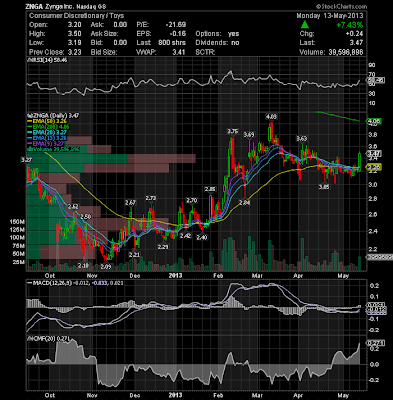The height and width of the screenshot is (400, 393).
Task: Click the MACD 0.021 histogram value tag
Action: [x=376, y=305]
